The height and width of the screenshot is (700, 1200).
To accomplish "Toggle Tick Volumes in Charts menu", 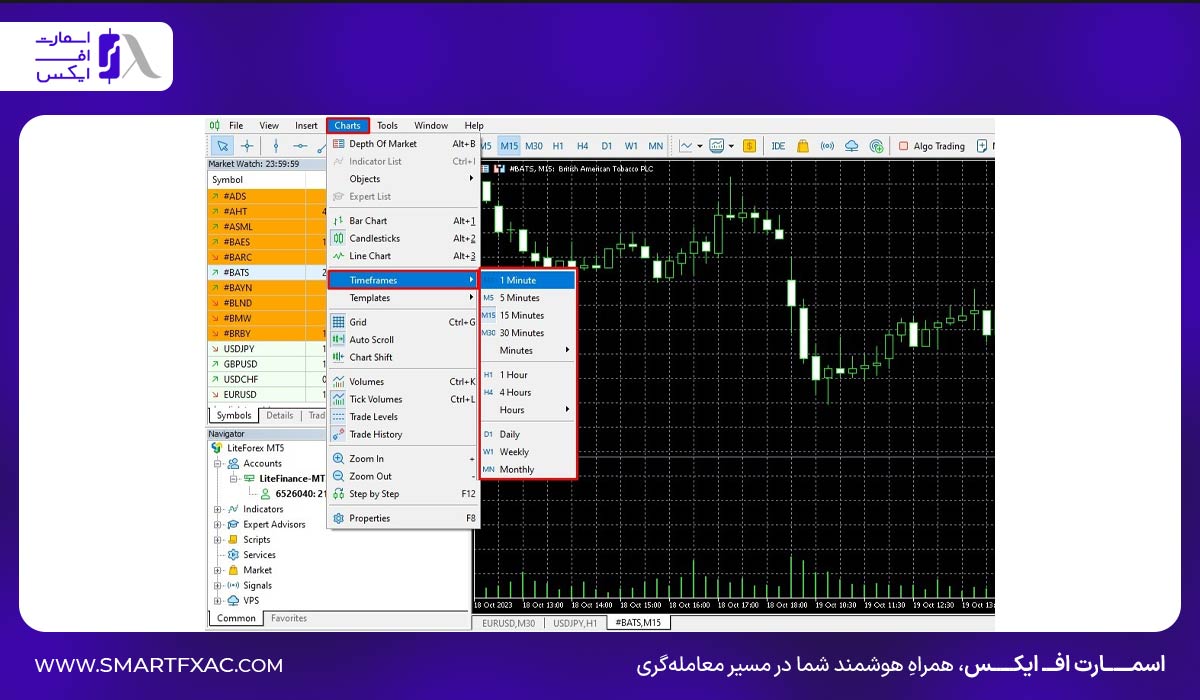I will click(x=403, y=399).
